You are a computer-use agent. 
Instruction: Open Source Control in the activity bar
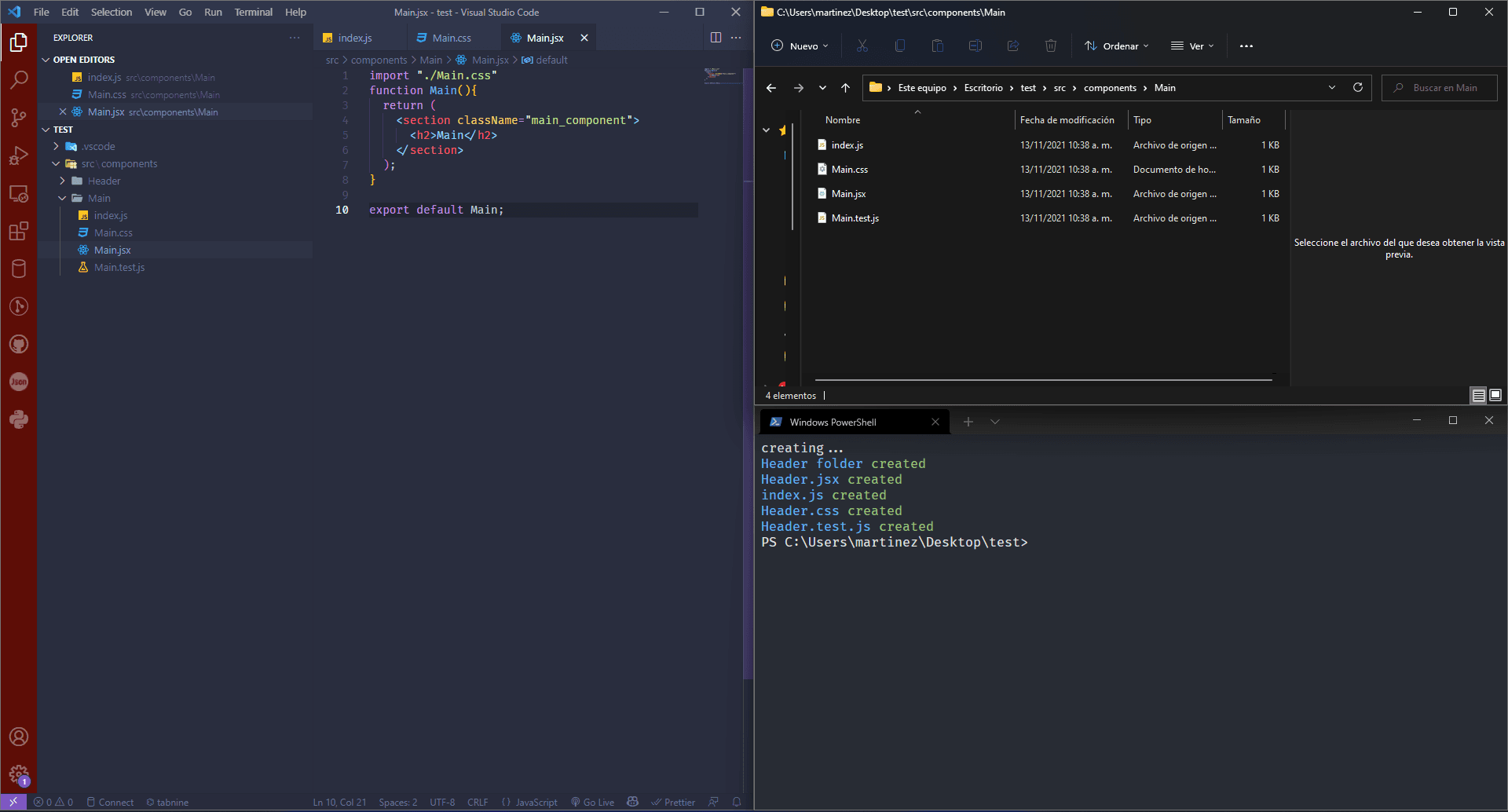(19, 117)
